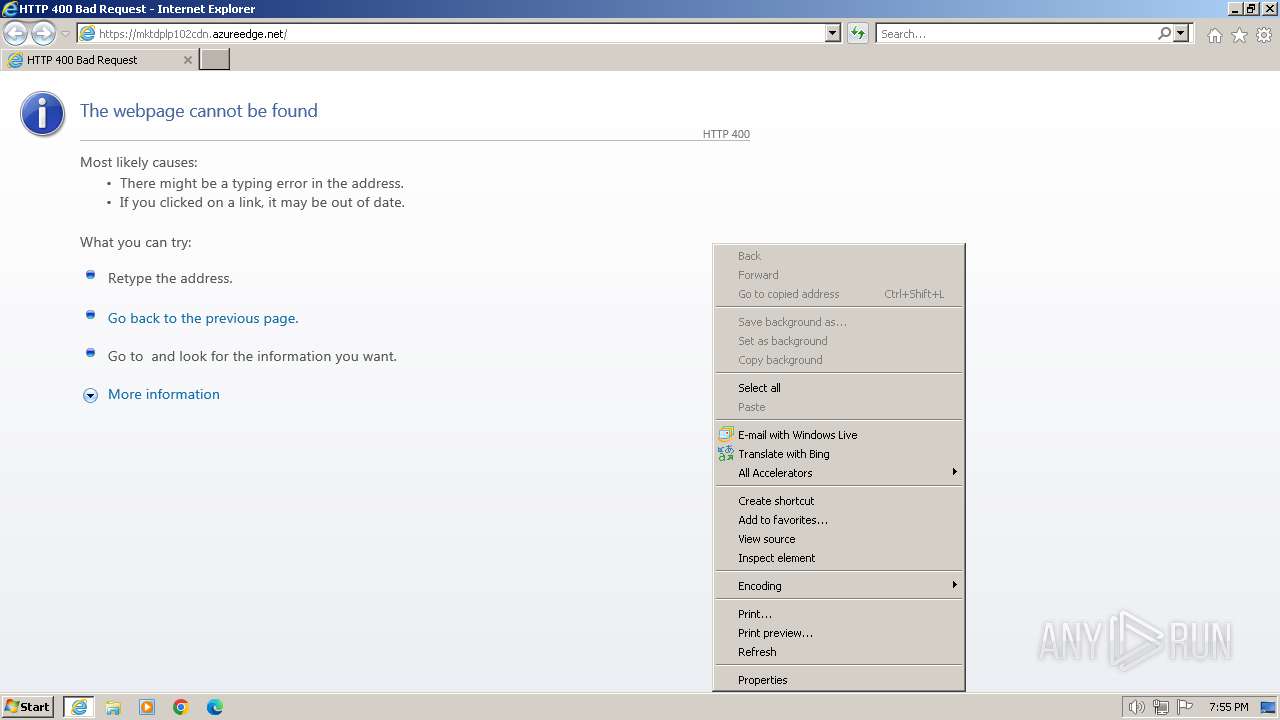1280x720 pixels.
Task: Restore down the Internet Explorer window
Action: (1252, 9)
